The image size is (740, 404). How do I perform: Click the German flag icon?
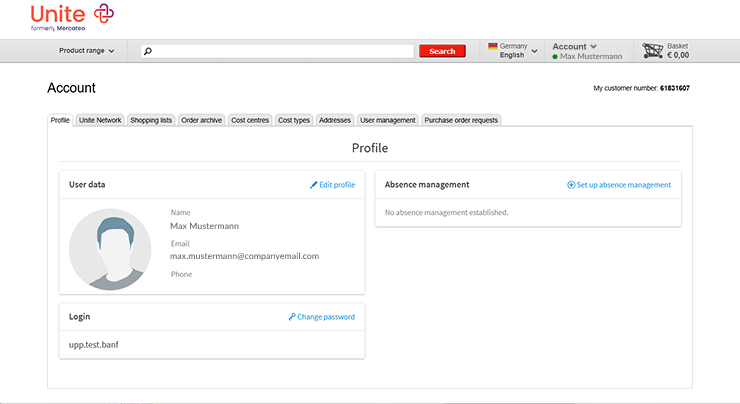click(493, 46)
